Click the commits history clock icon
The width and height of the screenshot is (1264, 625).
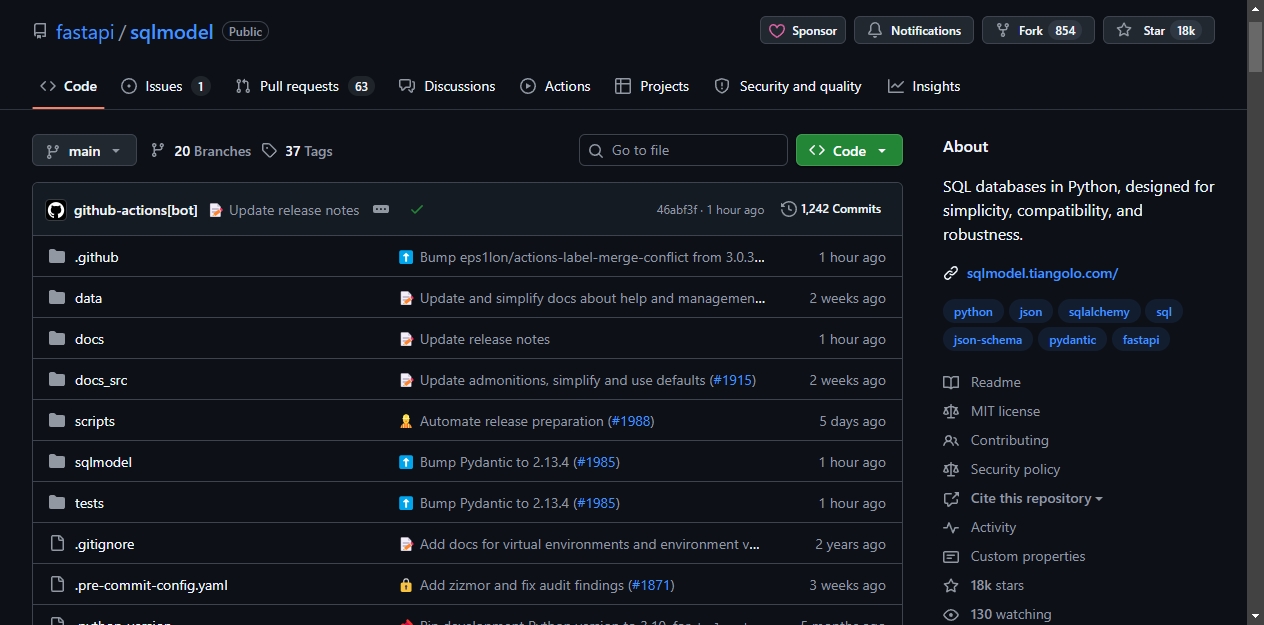click(x=789, y=209)
